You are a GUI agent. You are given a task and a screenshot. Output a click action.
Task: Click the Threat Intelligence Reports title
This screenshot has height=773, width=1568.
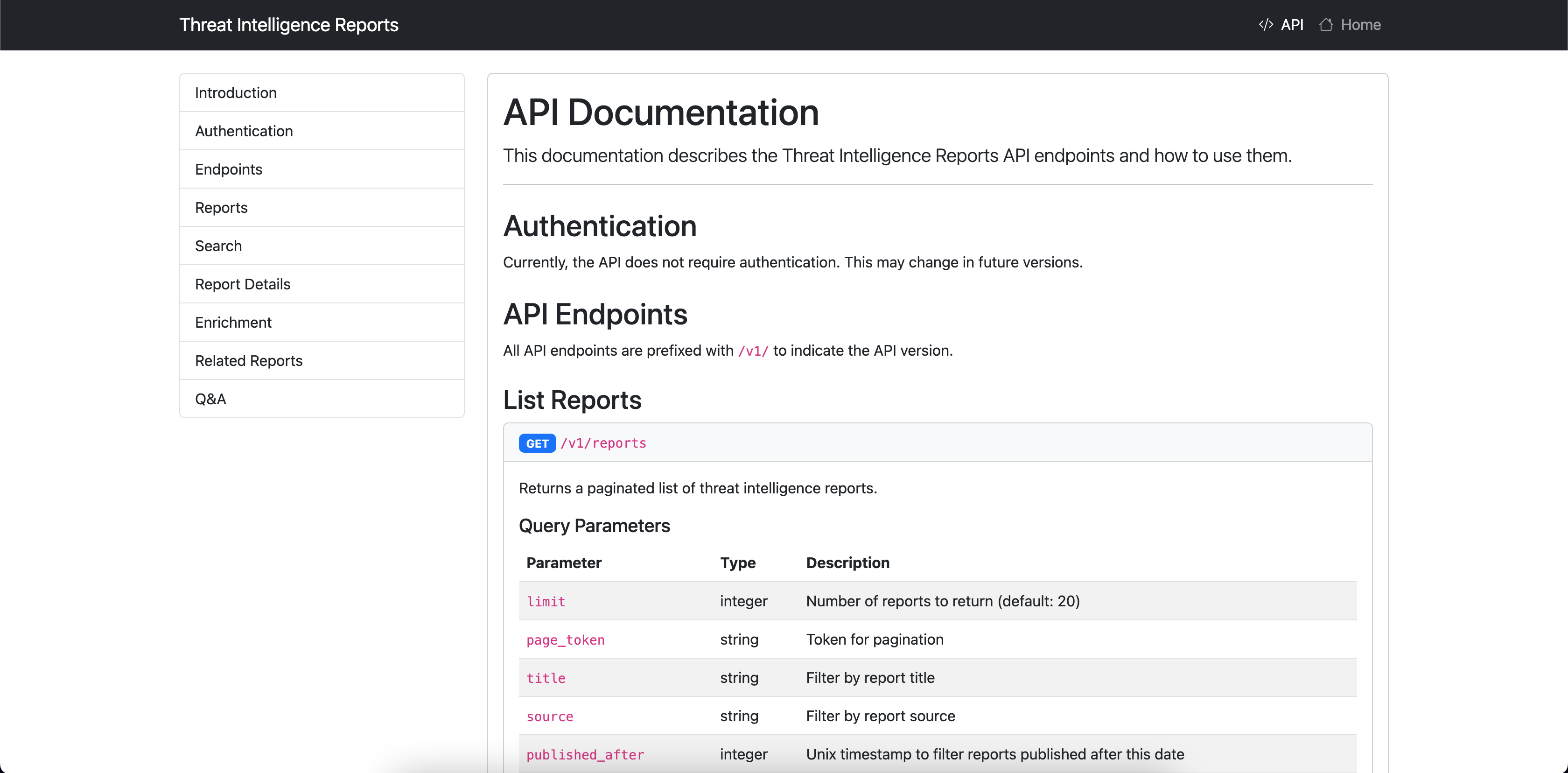click(x=288, y=24)
